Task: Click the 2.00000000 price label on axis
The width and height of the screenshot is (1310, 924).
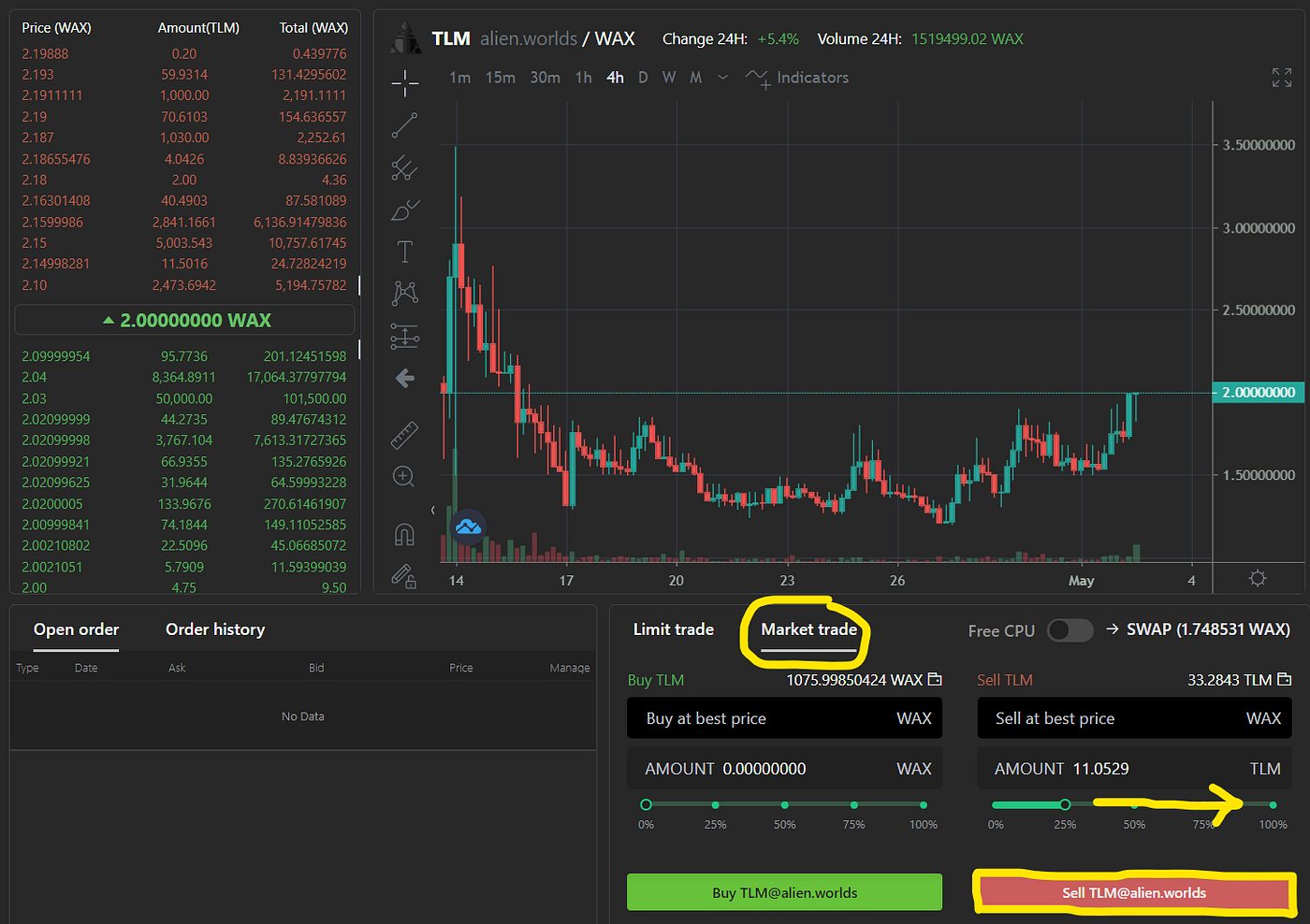Action: [1259, 392]
